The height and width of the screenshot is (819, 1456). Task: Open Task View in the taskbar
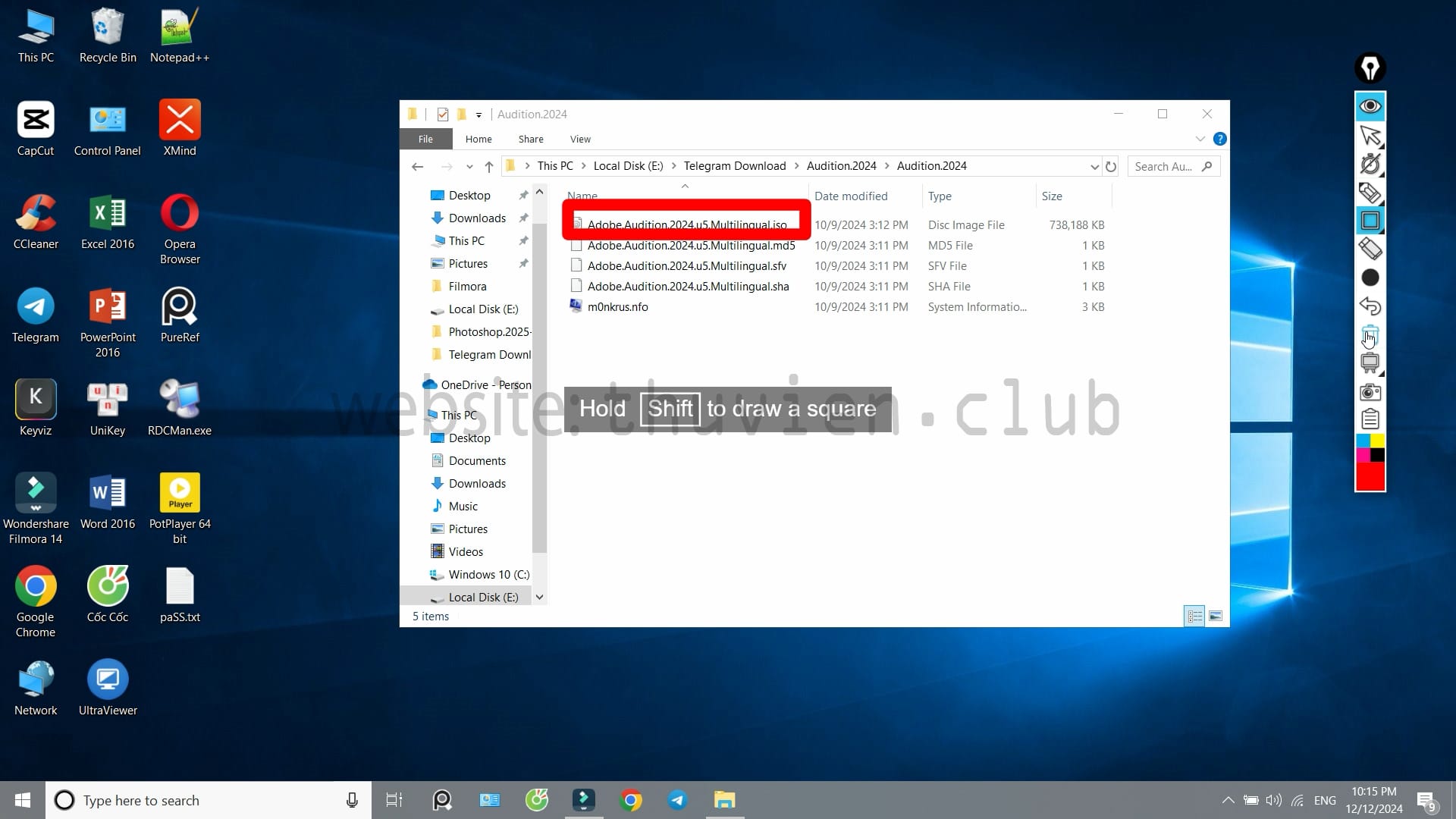coord(394,800)
